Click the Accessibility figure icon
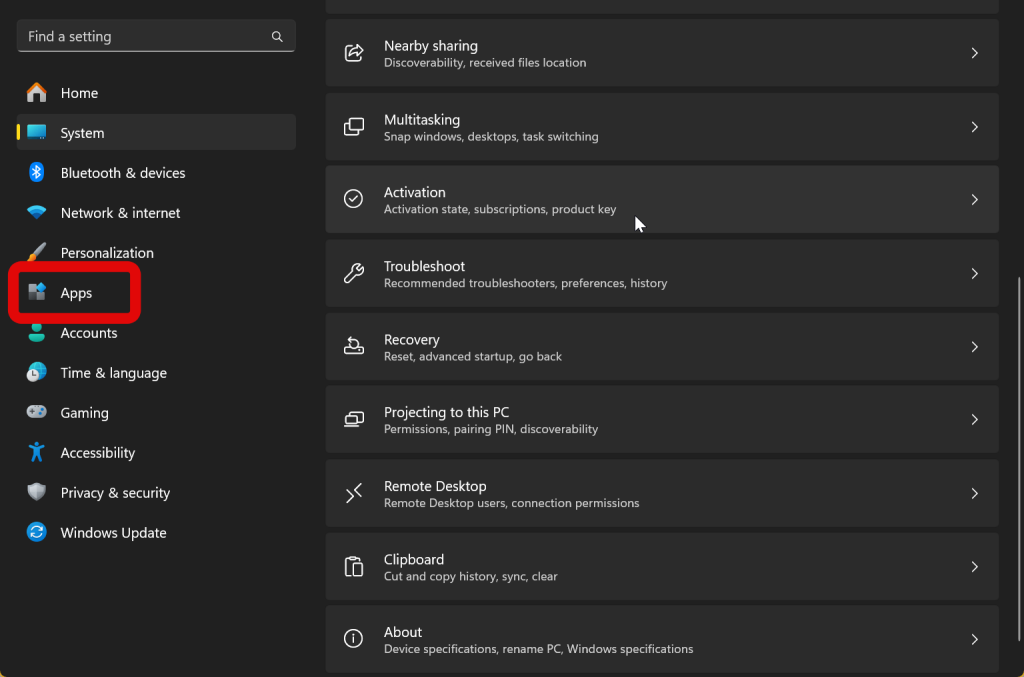The height and width of the screenshot is (677, 1024). pyautogui.click(x=37, y=453)
